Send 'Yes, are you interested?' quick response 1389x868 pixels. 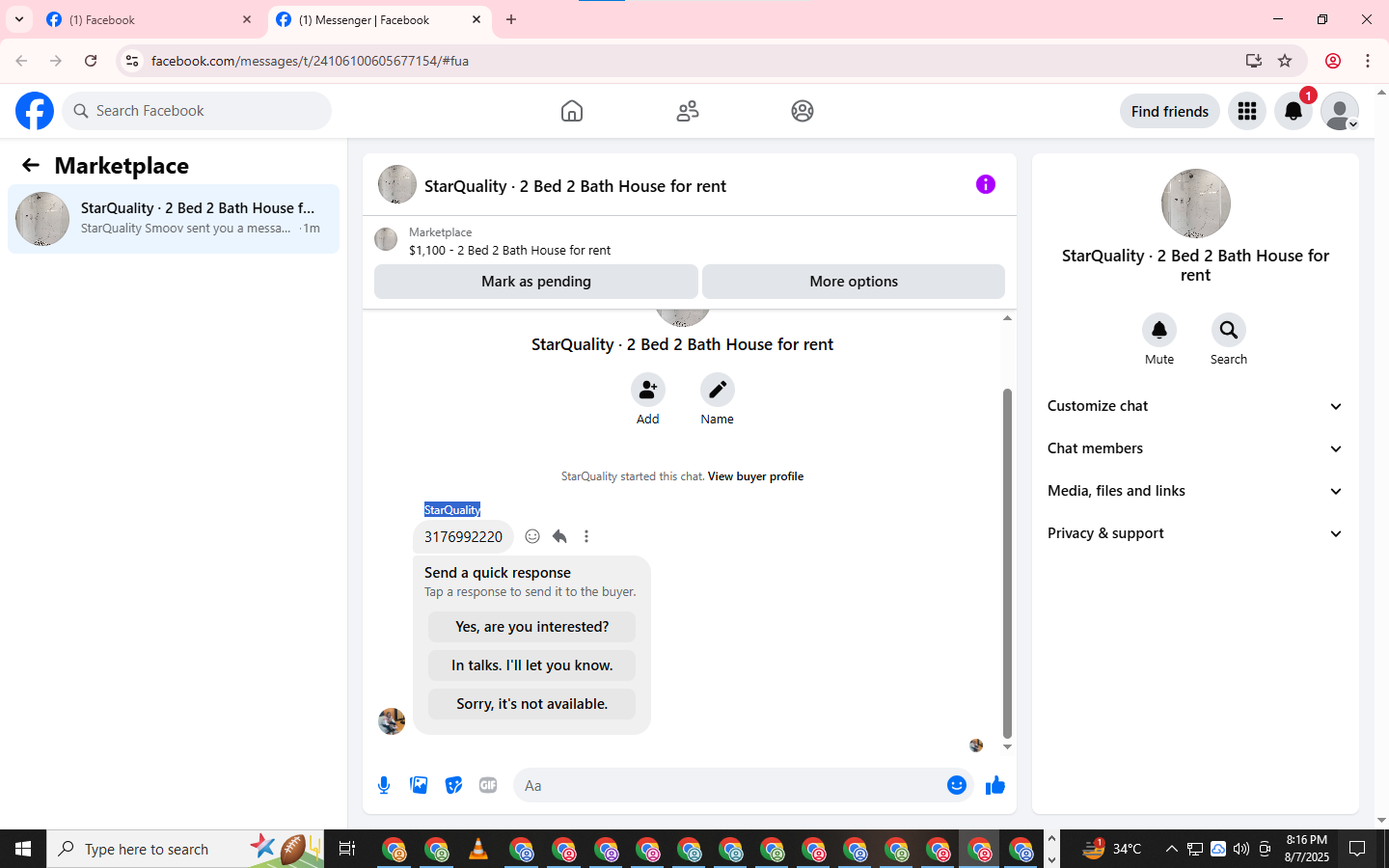[x=532, y=627]
